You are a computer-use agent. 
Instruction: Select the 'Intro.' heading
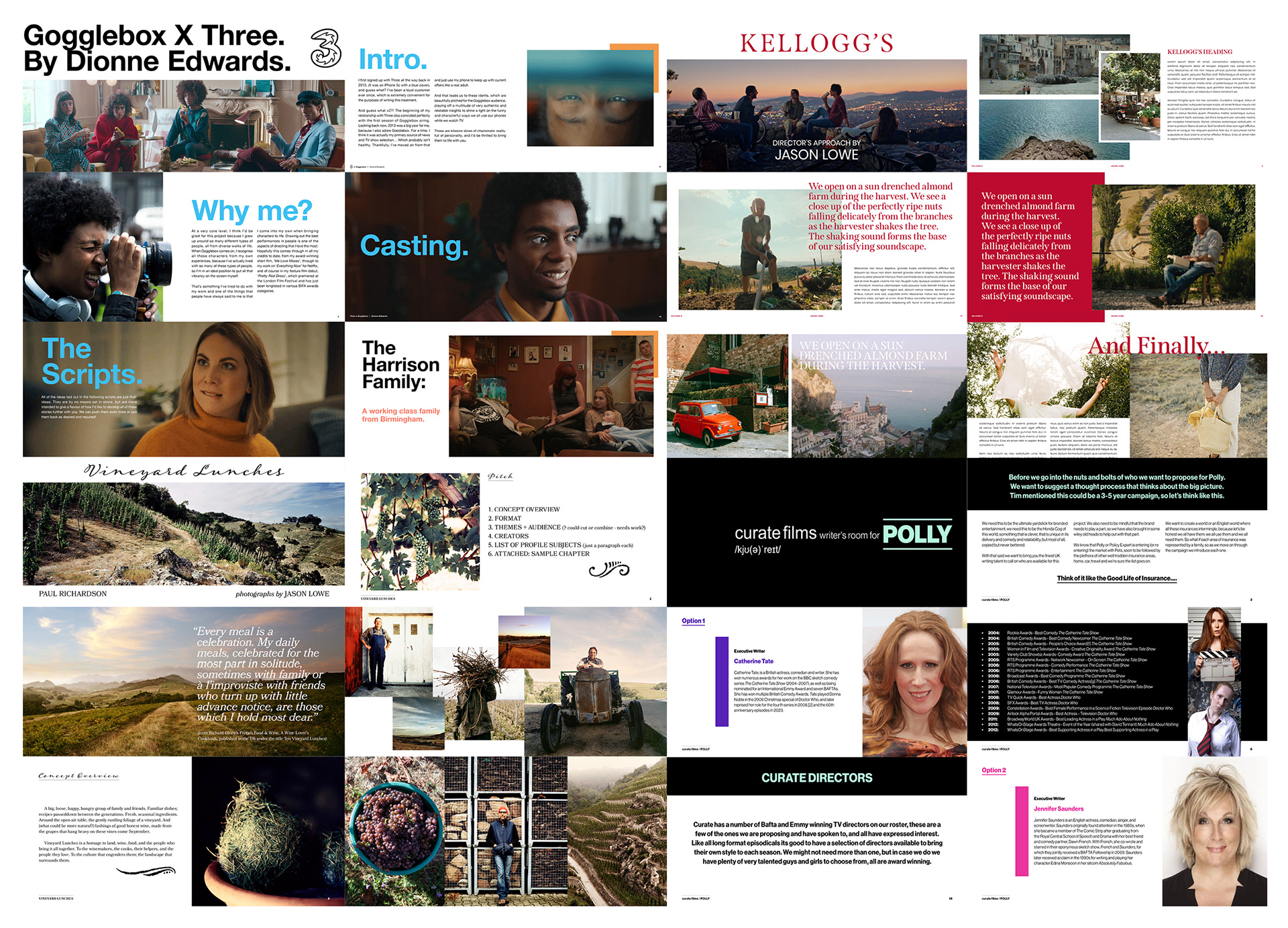(x=392, y=59)
